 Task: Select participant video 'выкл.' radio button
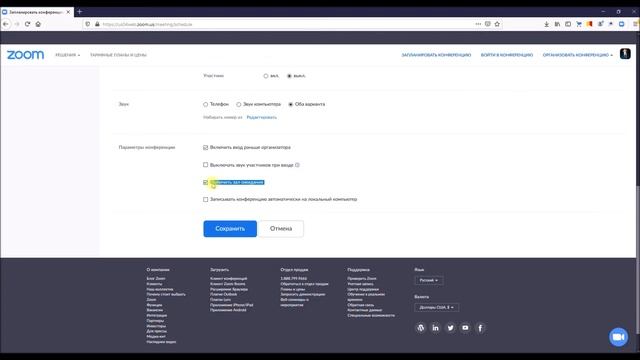[x=289, y=76]
